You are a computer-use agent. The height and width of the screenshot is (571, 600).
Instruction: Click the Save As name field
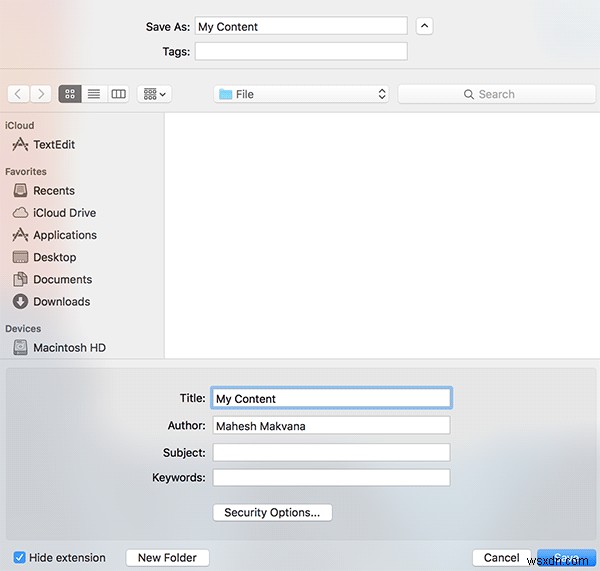301,26
